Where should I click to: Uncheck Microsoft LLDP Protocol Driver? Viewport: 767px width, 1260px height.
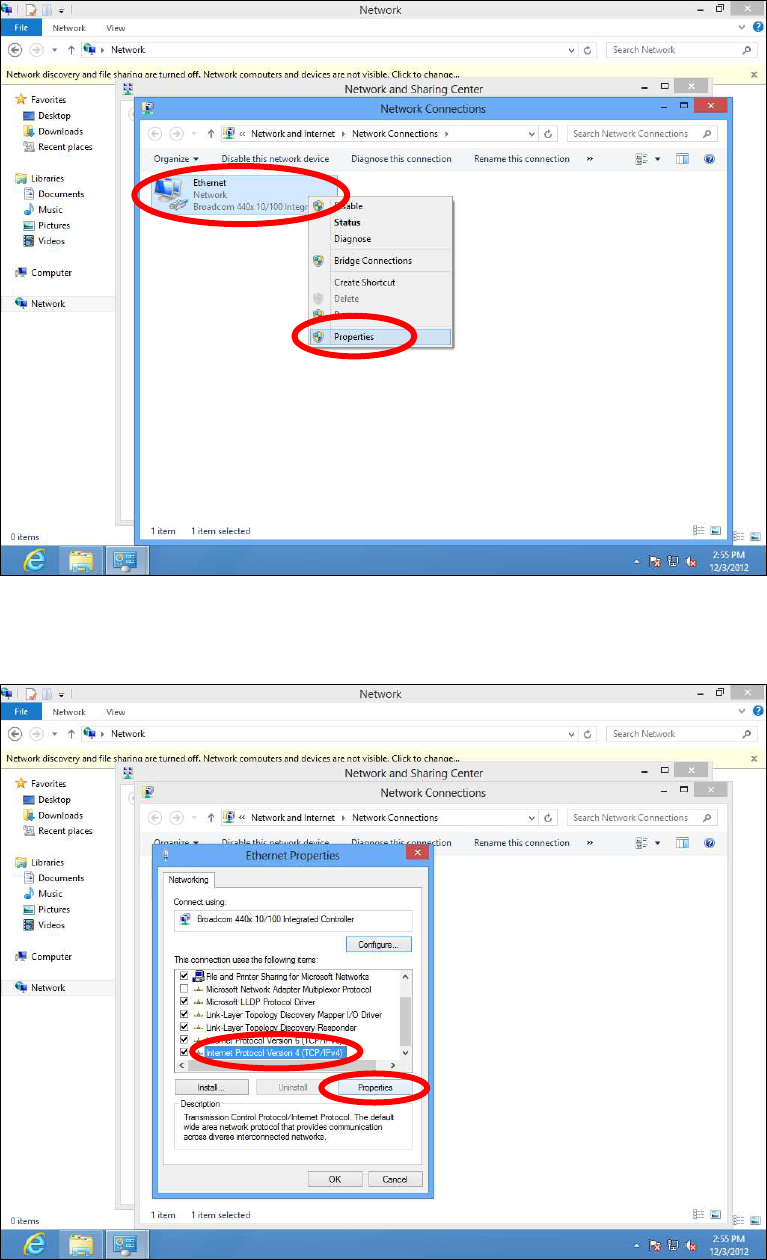(183, 1001)
